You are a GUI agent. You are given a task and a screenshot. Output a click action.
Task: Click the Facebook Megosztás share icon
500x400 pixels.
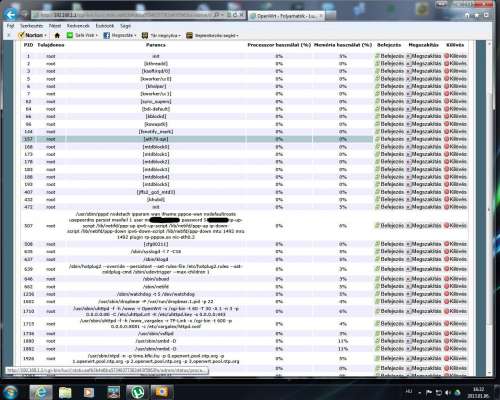pos(107,35)
